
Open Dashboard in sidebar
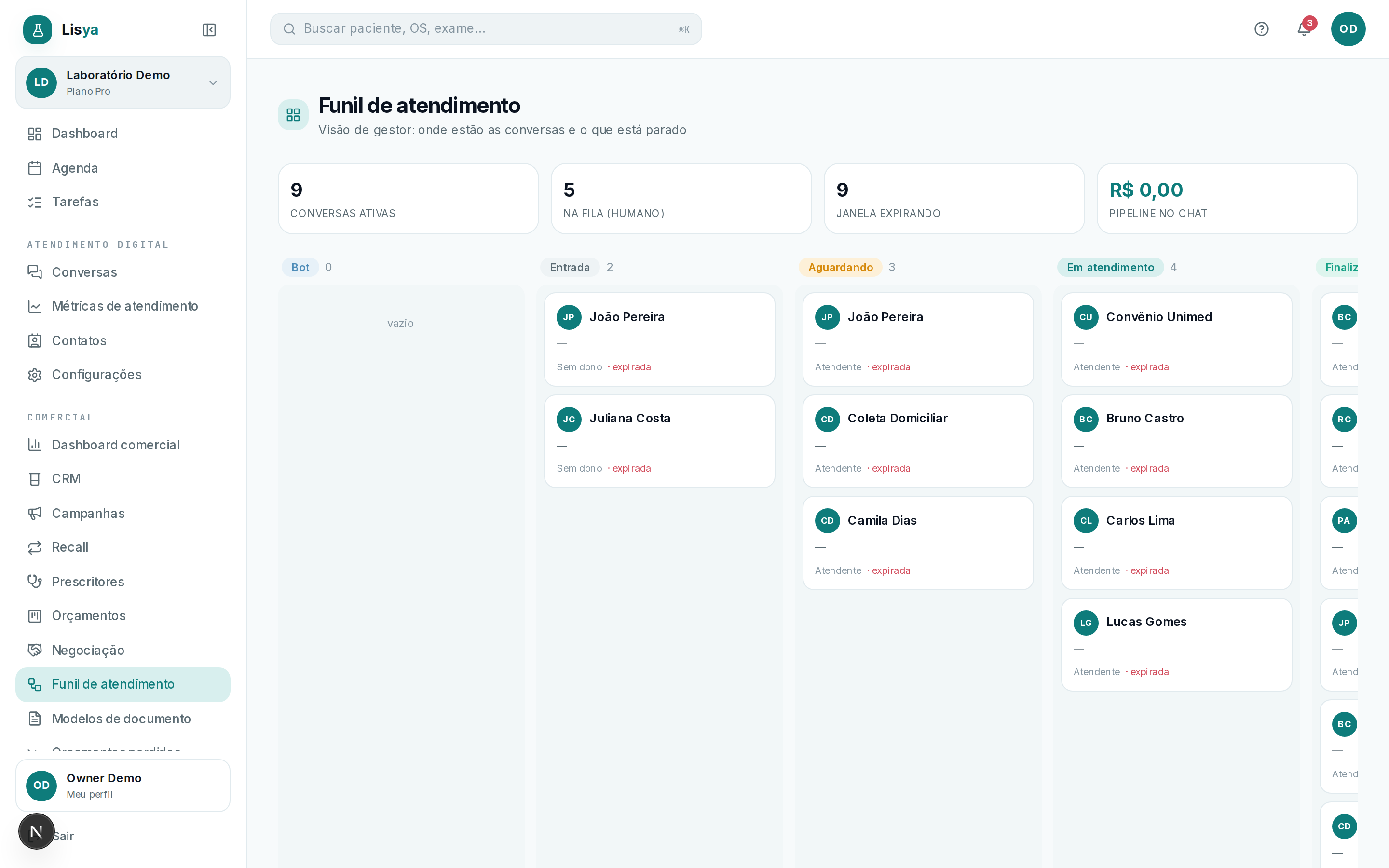(123, 134)
